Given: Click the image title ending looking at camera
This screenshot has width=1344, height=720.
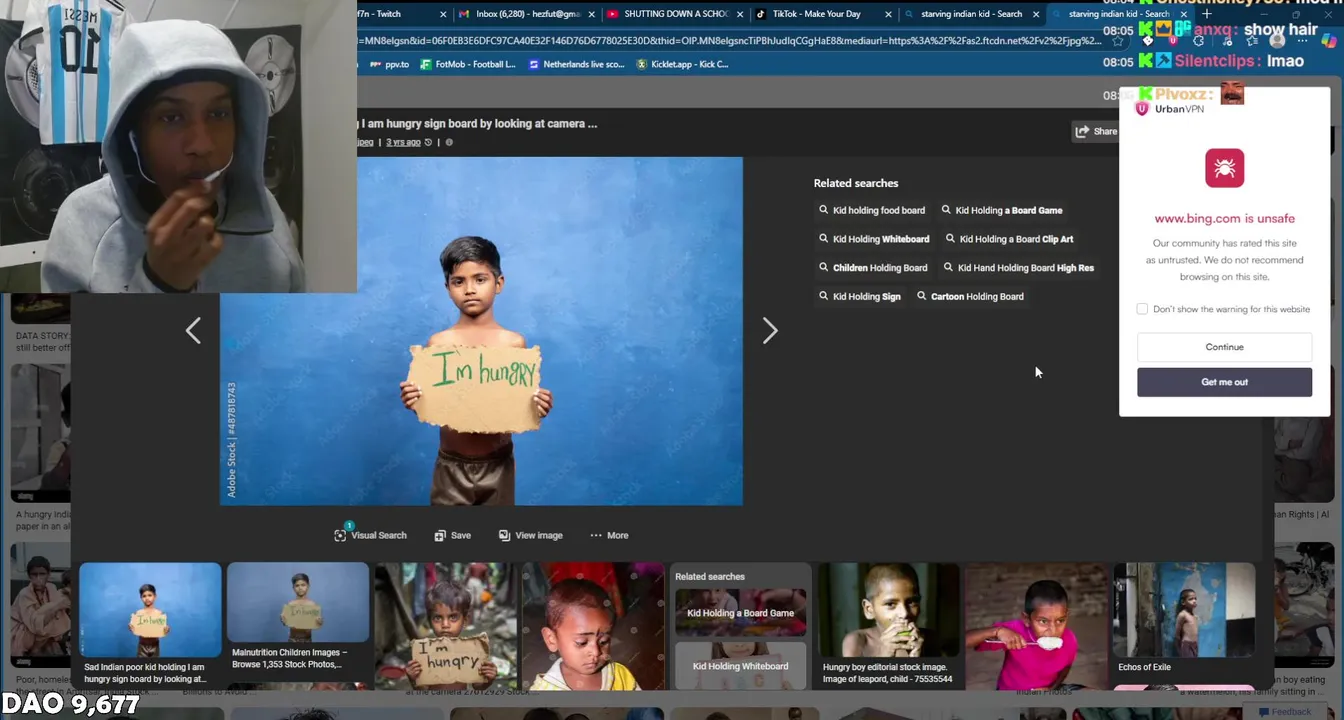Looking at the screenshot, I should pyautogui.click(x=478, y=124).
